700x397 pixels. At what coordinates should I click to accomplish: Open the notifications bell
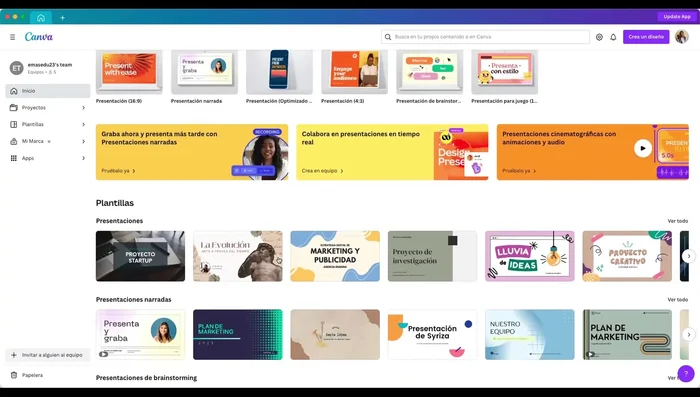(613, 37)
